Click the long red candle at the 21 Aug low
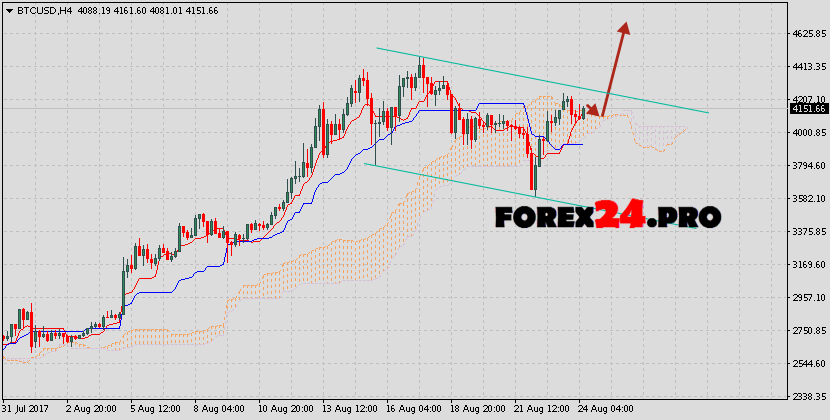This screenshot has height=420, width=830. click(x=534, y=170)
